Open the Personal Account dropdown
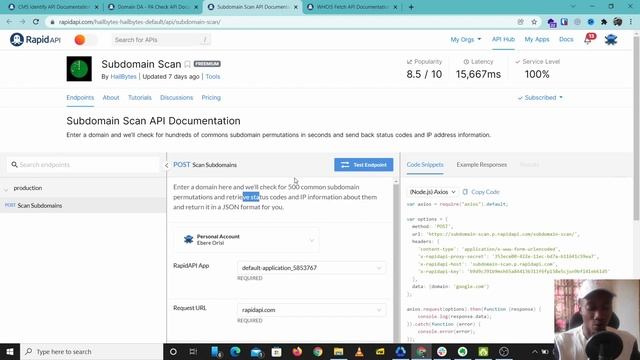The image size is (640, 360). pyautogui.click(x=247, y=240)
